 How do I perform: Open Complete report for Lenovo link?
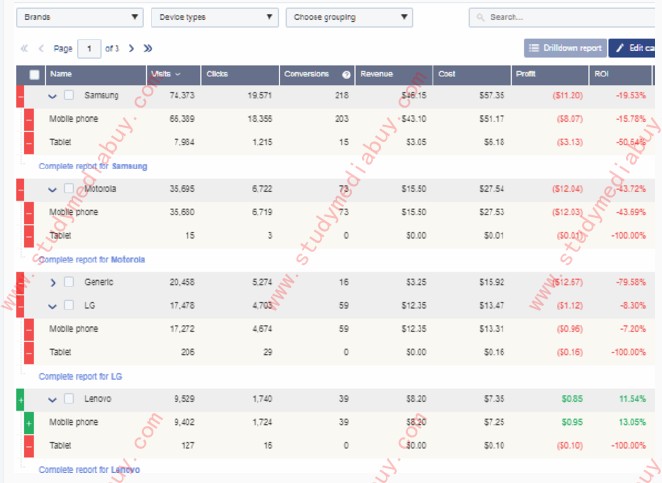coord(89,469)
